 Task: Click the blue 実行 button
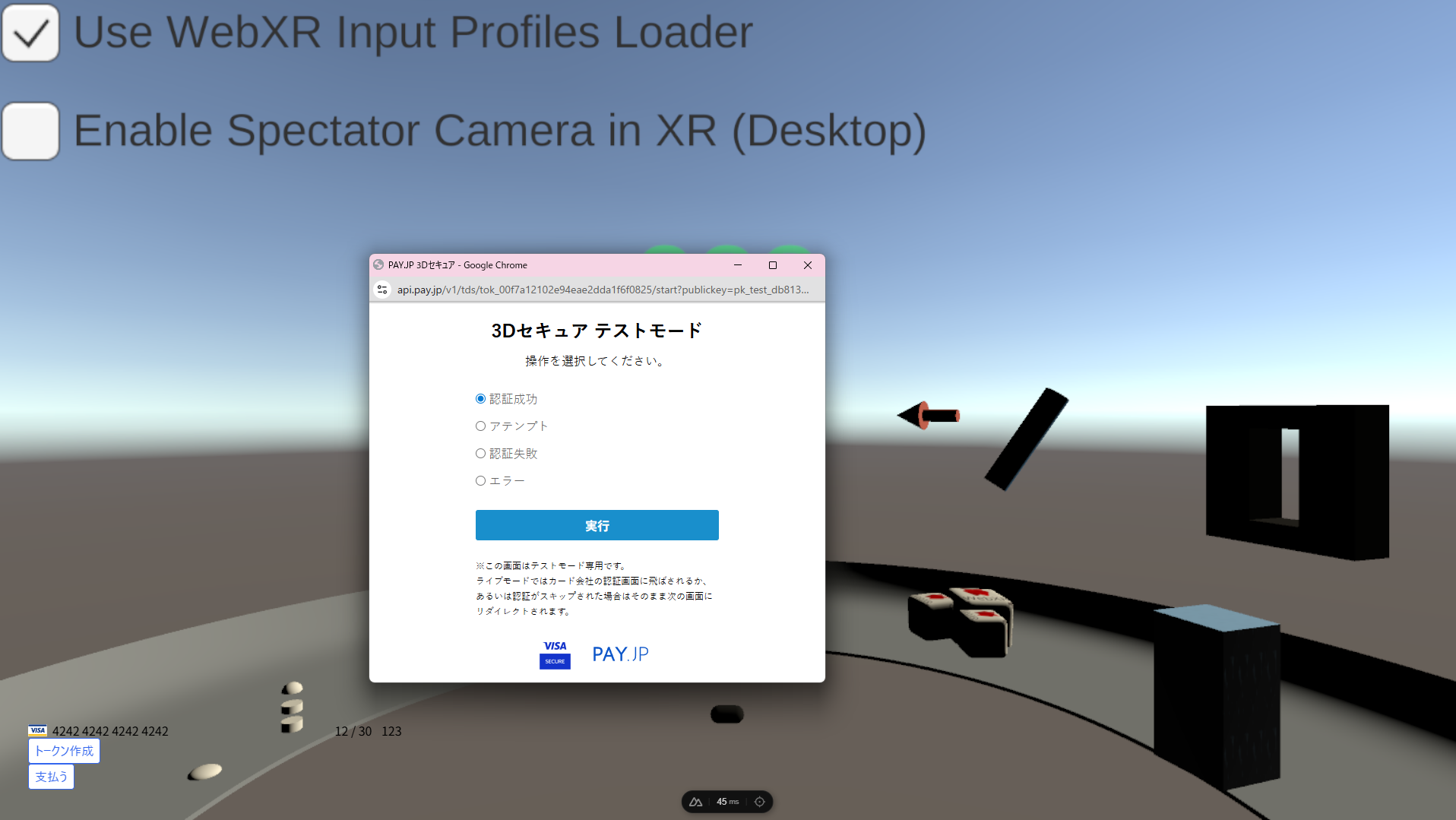pyautogui.click(x=597, y=525)
